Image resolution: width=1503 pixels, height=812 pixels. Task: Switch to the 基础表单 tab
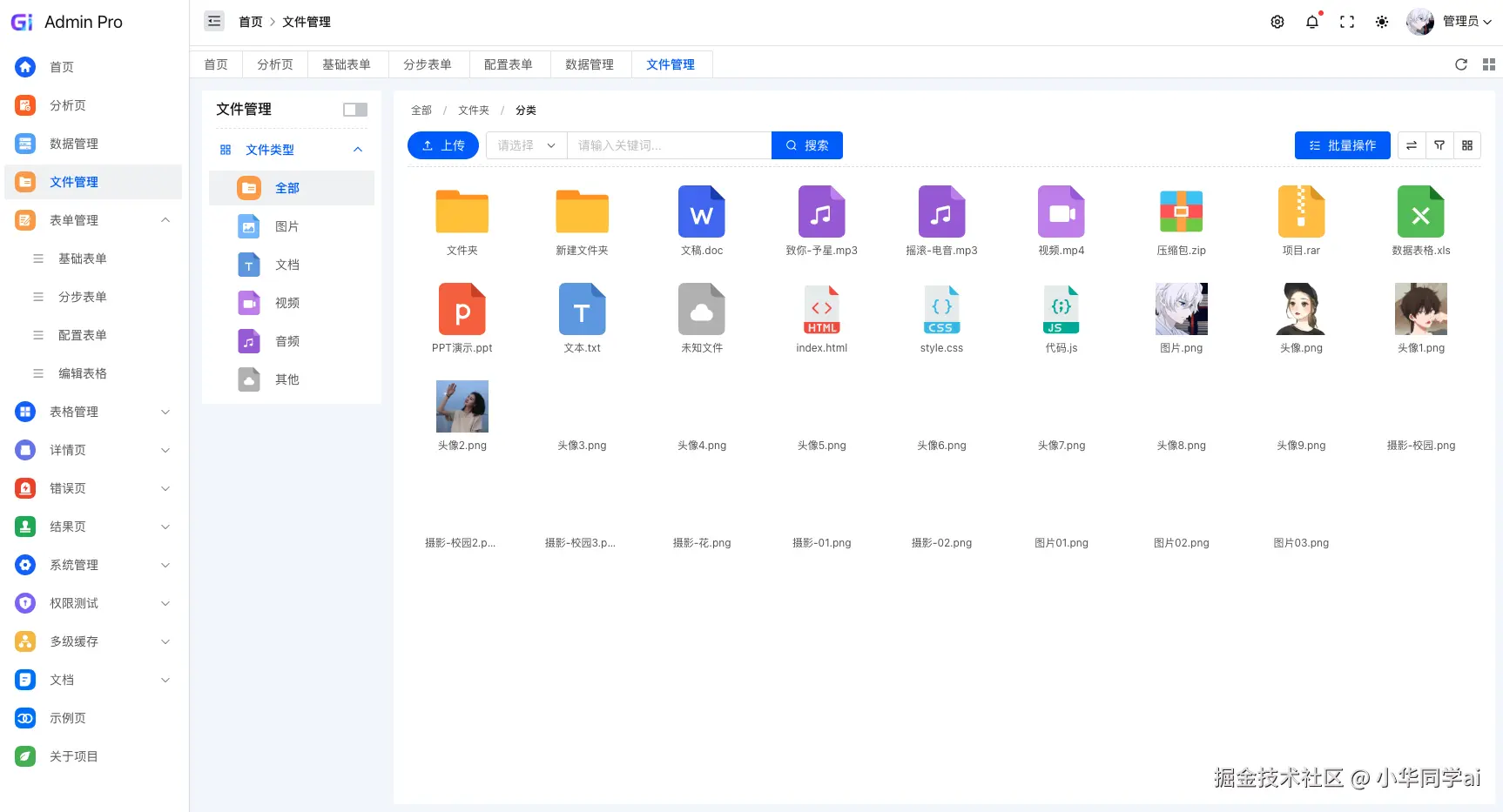coord(347,64)
